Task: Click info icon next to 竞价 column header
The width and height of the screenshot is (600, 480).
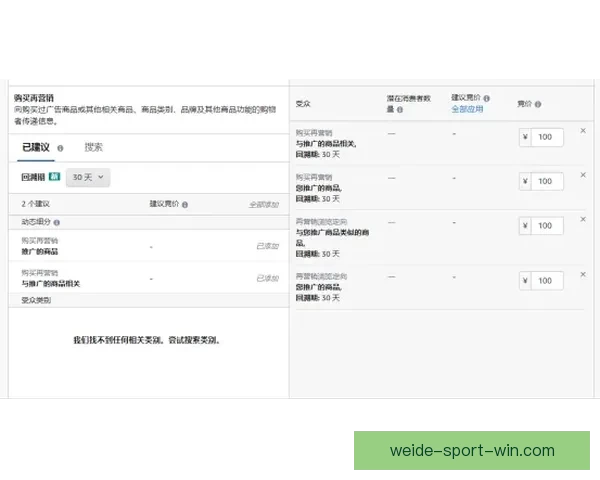Action: pyautogui.click(x=540, y=104)
